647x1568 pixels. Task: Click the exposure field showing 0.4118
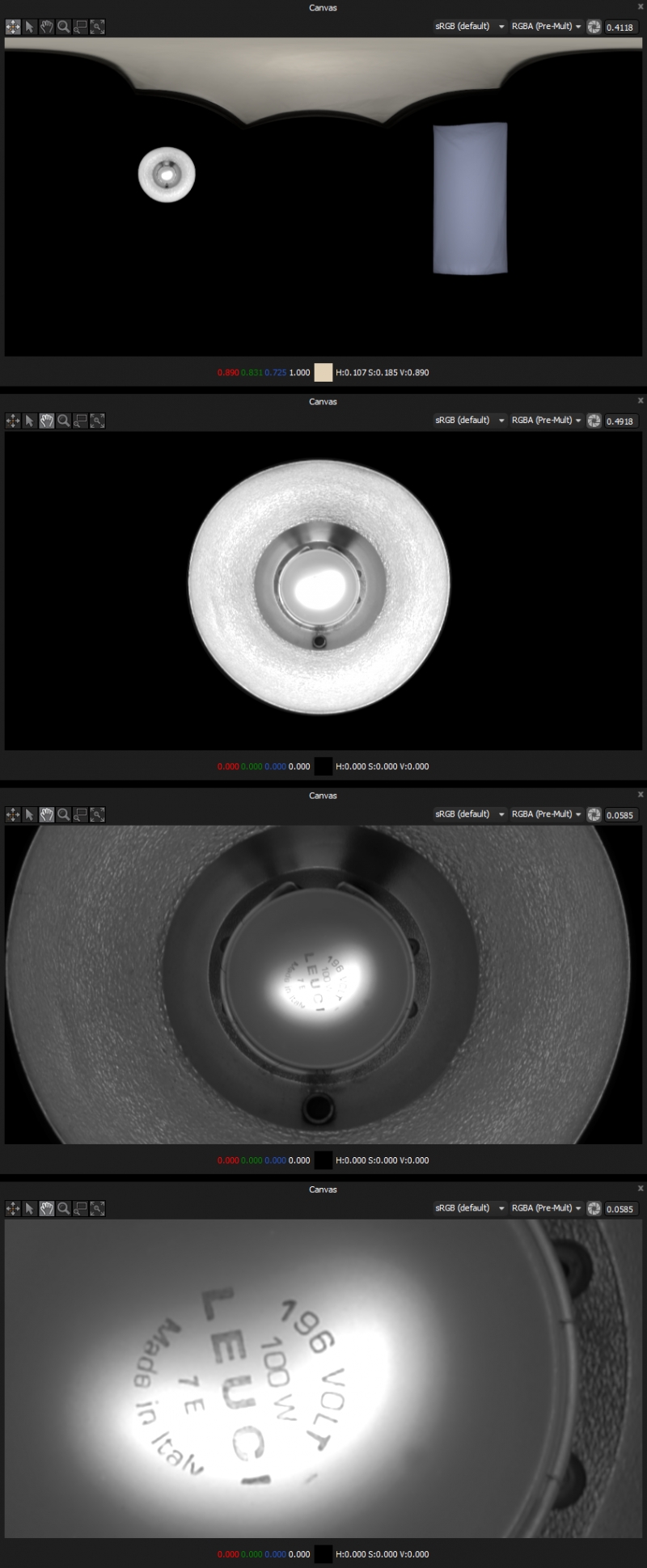click(x=620, y=27)
